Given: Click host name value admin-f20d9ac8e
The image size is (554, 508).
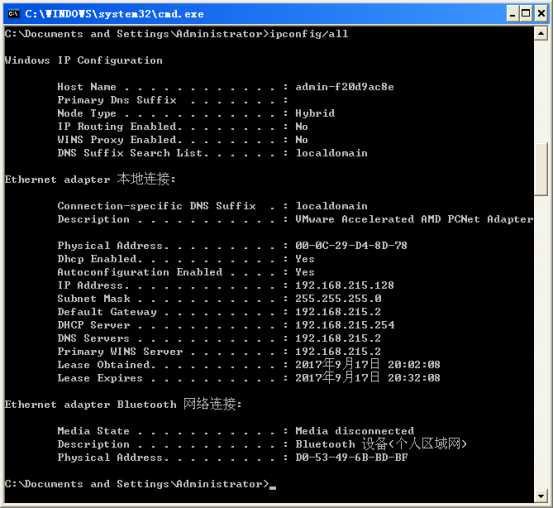Looking at the screenshot, I should [345, 87].
